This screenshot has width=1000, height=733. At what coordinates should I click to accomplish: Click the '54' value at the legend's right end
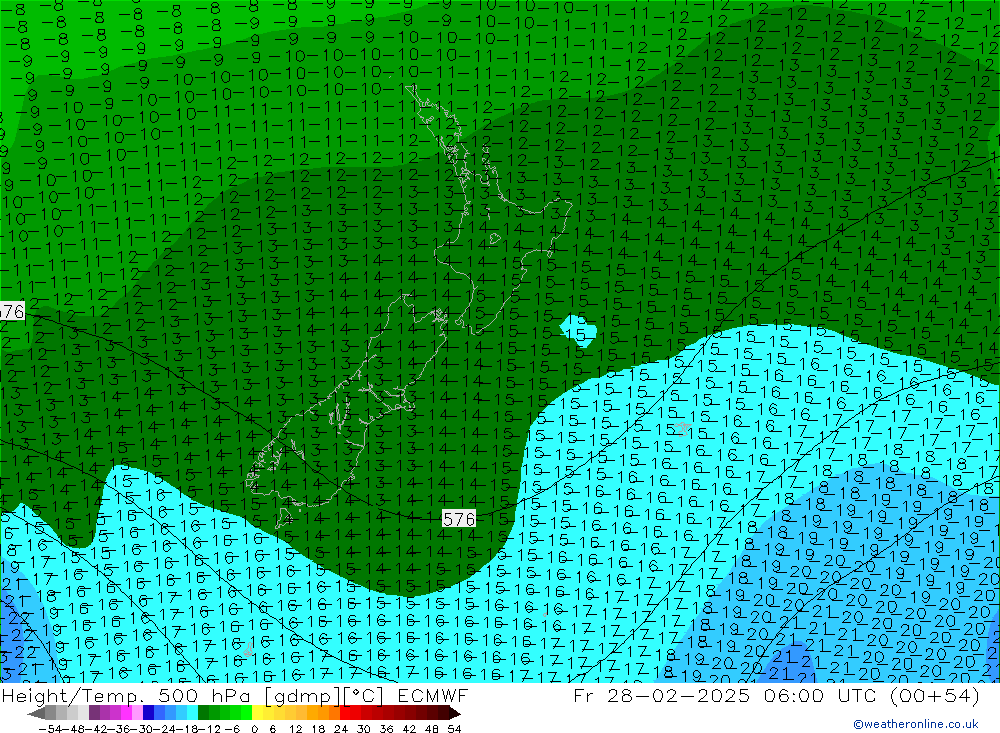tap(454, 729)
